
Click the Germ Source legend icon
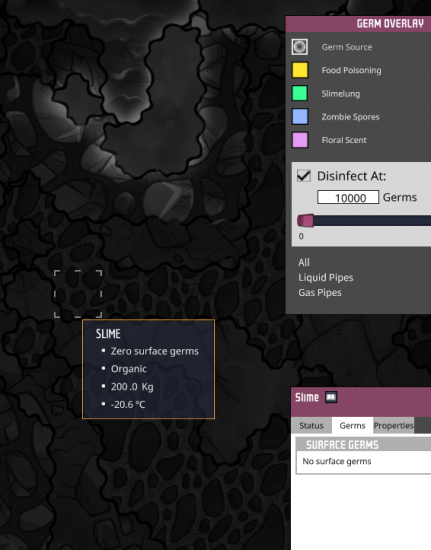coord(300,47)
